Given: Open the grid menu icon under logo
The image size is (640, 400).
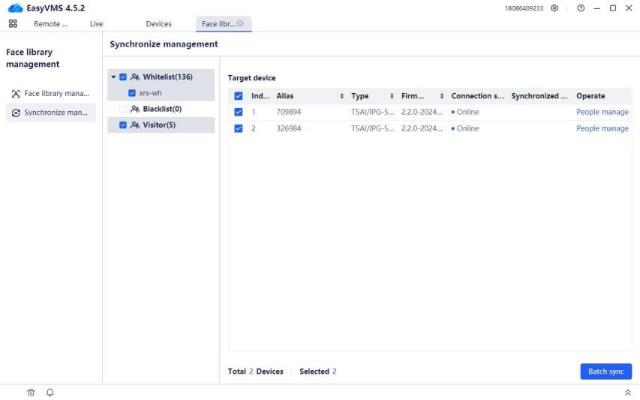Looking at the screenshot, I should (13, 23).
